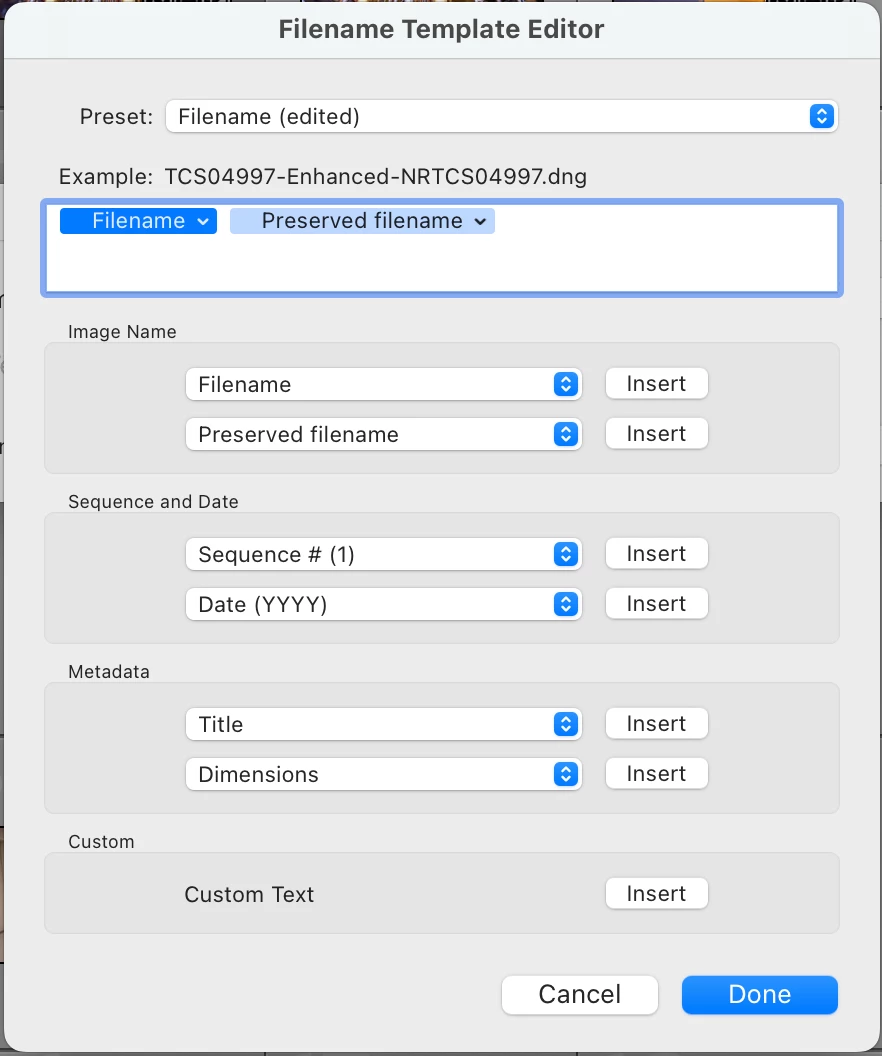Insert the Date token
Image resolution: width=882 pixels, height=1056 pixels.
click(656, 604)
